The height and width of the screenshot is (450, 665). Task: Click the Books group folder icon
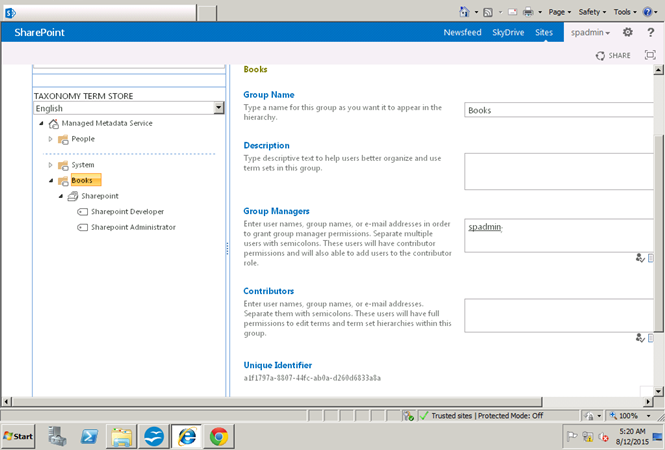pos(63,181)
